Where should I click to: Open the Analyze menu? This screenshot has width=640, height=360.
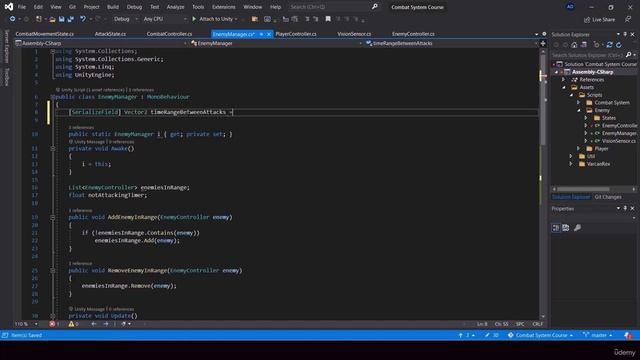tap(175, 7)
